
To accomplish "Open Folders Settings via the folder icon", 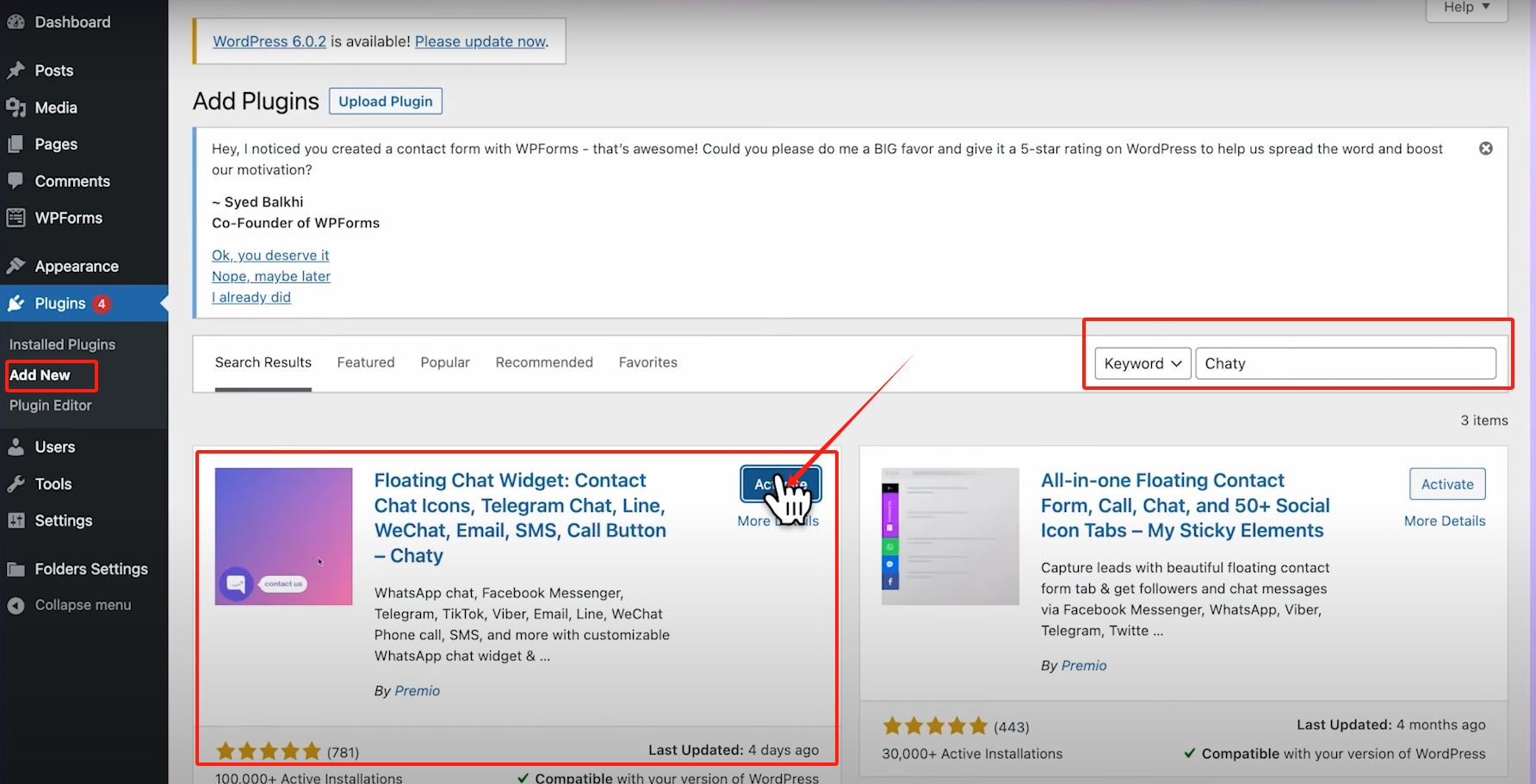I will point(15,569).
